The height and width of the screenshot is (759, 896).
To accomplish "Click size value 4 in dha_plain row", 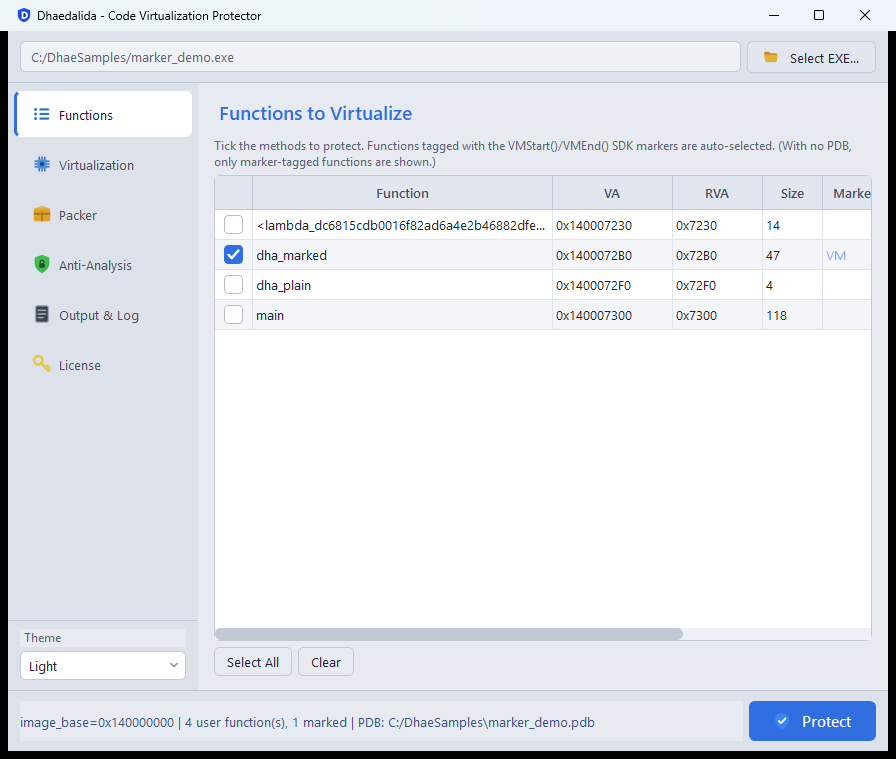I will pos(769,285).
